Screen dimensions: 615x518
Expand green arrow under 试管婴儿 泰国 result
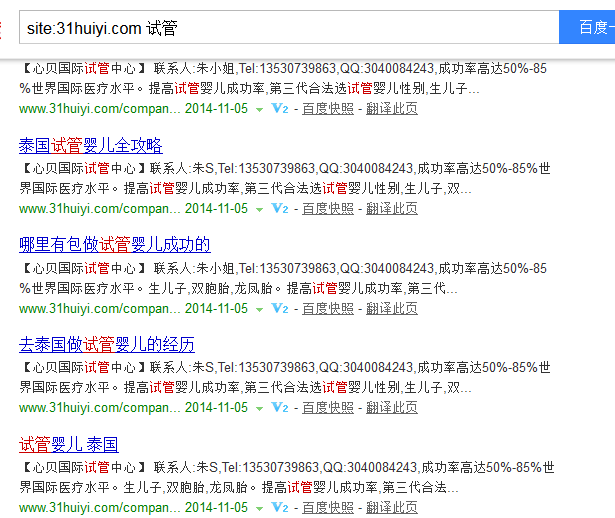pyautogui.click(x=259, y=508)
